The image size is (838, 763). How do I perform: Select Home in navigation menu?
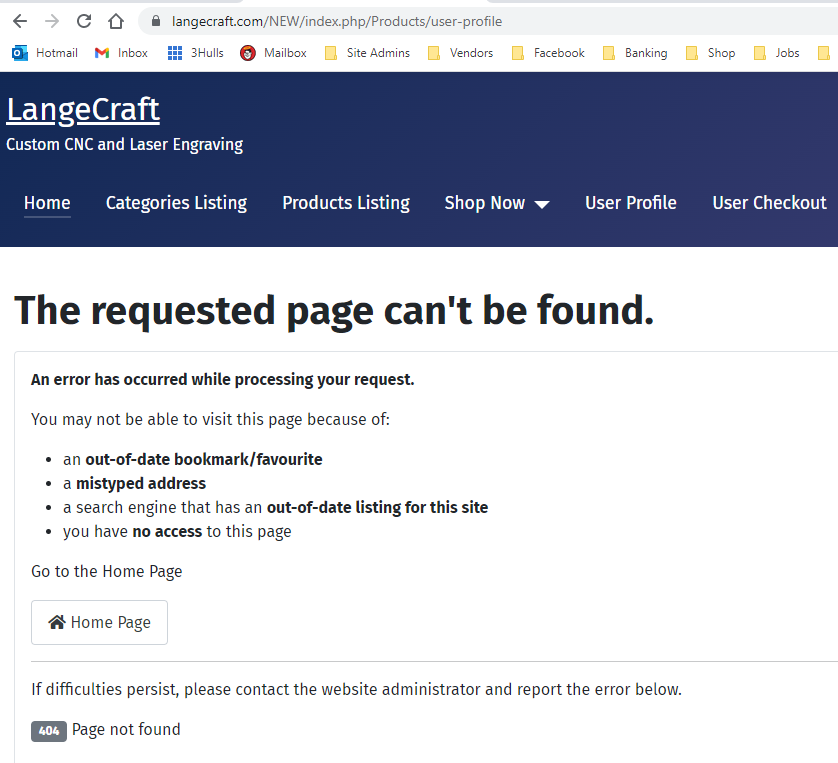tap(47, 203)
